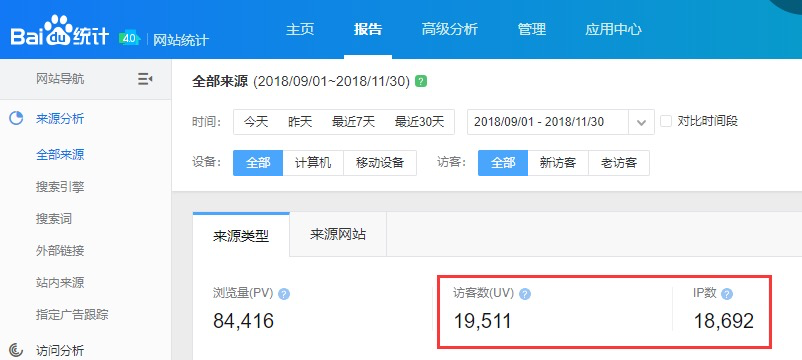Click the 网站导航 sidebar header text
The image size is (802, 360).
pos(60,79)
